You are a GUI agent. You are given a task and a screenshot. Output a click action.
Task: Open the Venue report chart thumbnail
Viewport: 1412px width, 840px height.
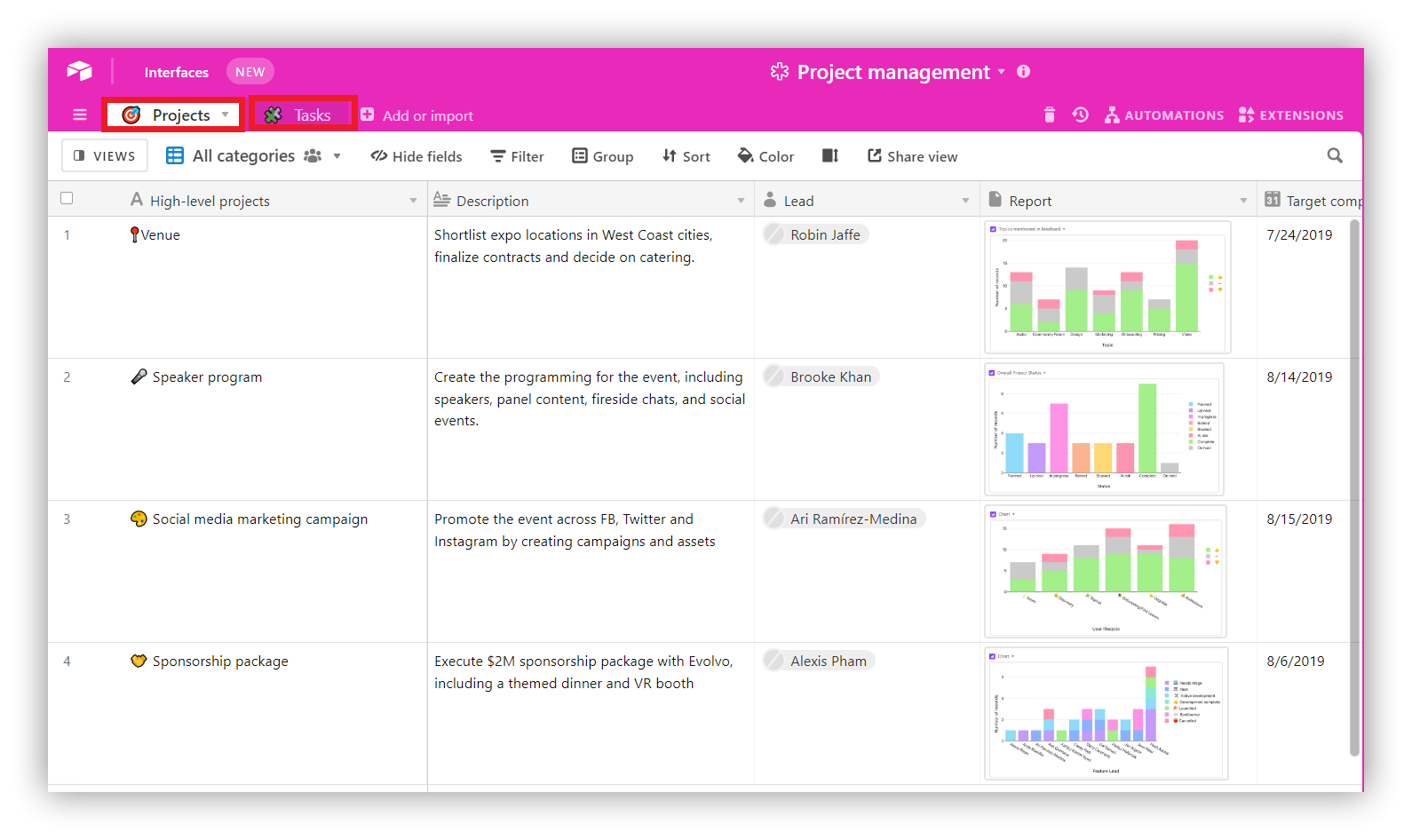coord(1107,287)
